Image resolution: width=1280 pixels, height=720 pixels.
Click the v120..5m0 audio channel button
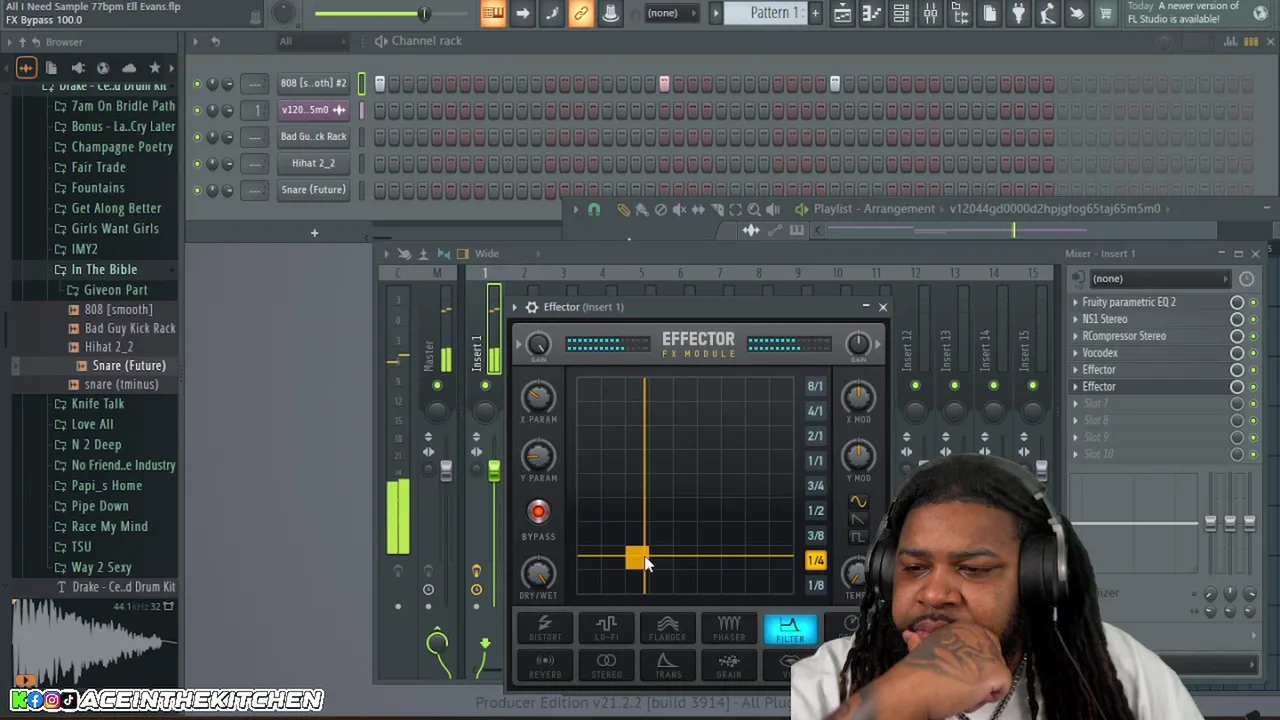click(x=313, y=110)
